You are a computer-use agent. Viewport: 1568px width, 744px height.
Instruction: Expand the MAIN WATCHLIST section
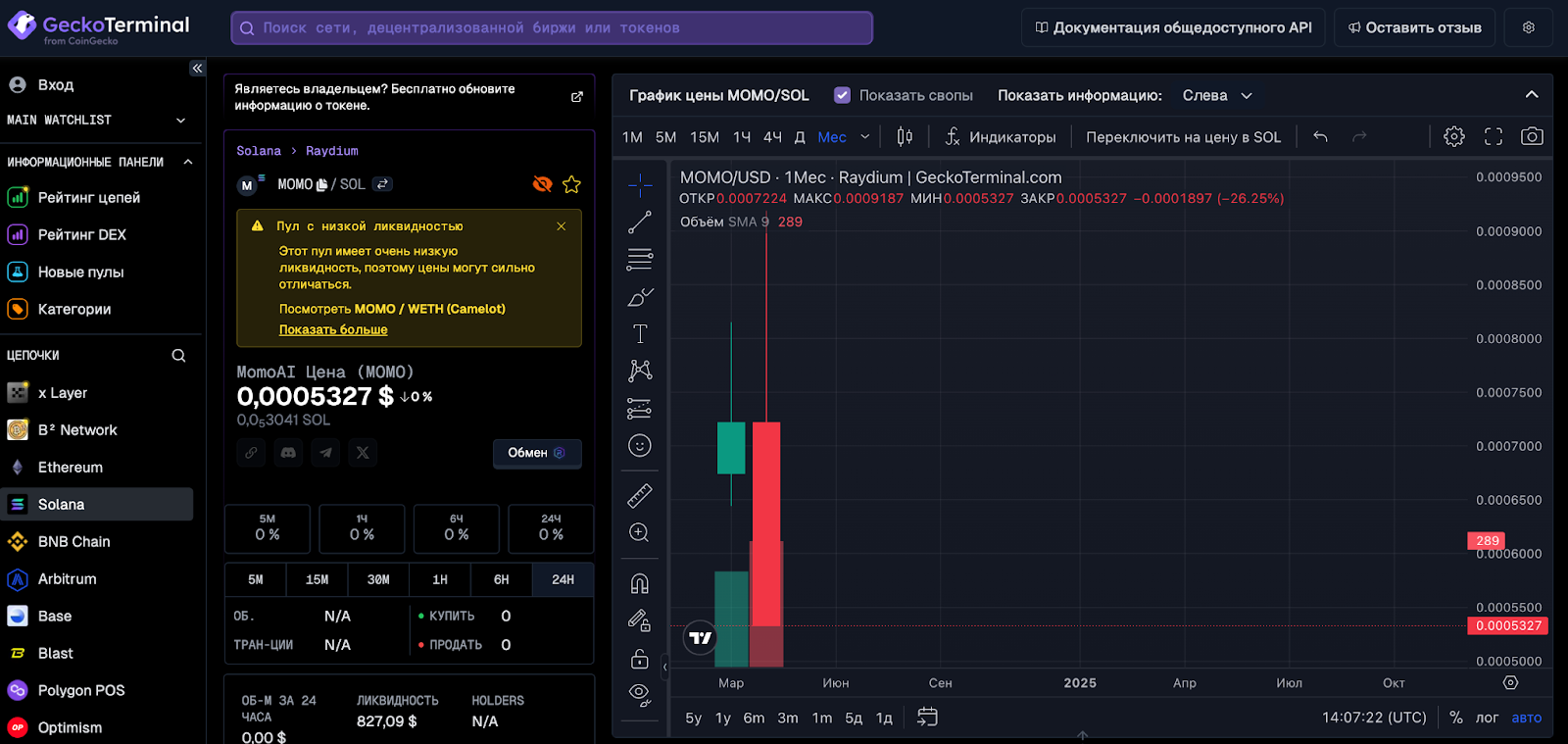coord(180,121)
